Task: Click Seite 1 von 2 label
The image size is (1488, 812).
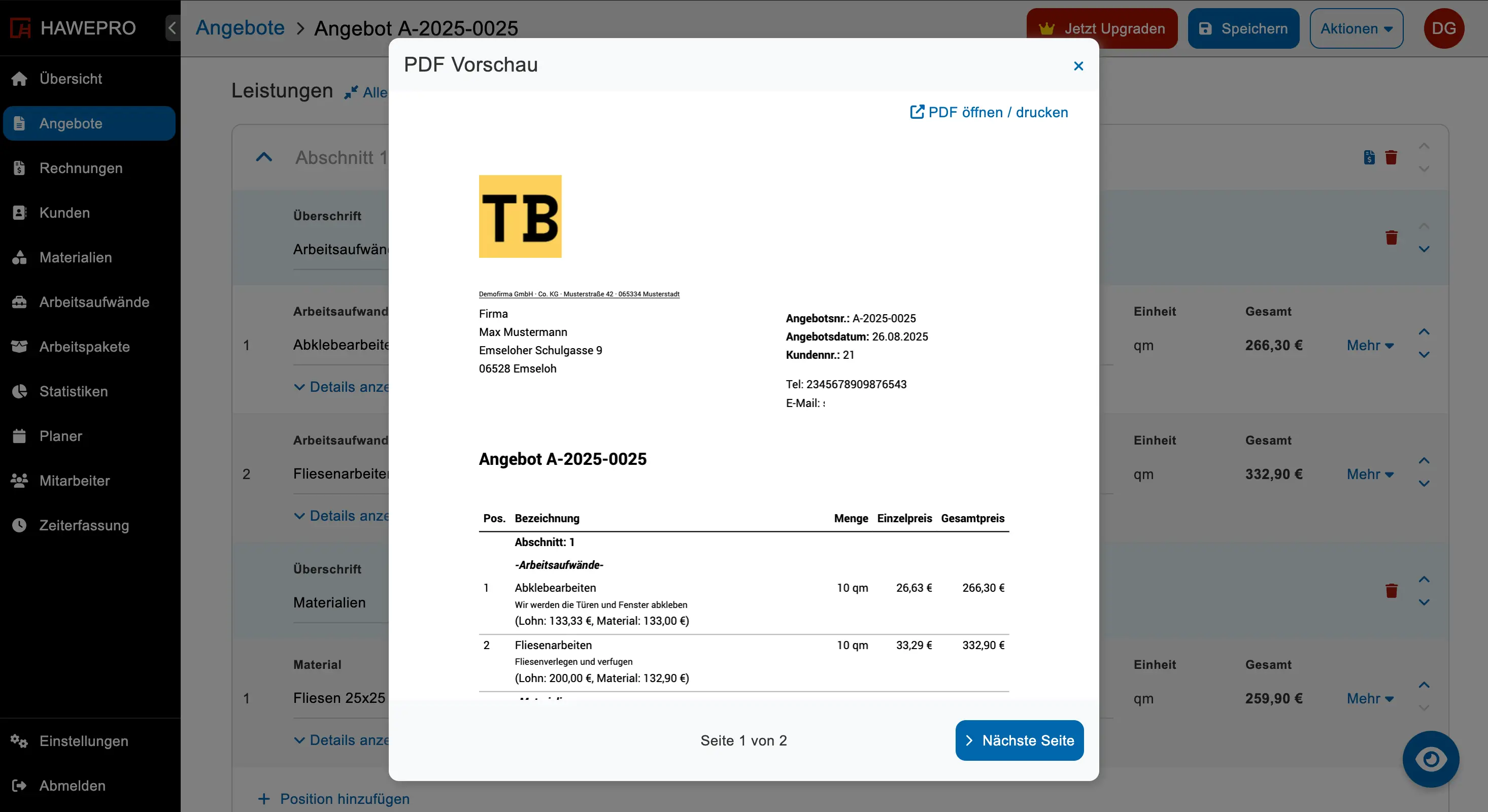Action: (x=743, y=740)
